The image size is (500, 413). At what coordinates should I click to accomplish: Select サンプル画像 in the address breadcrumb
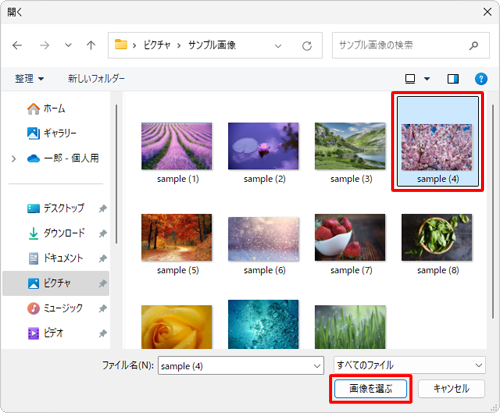click(x=212, y=45)
